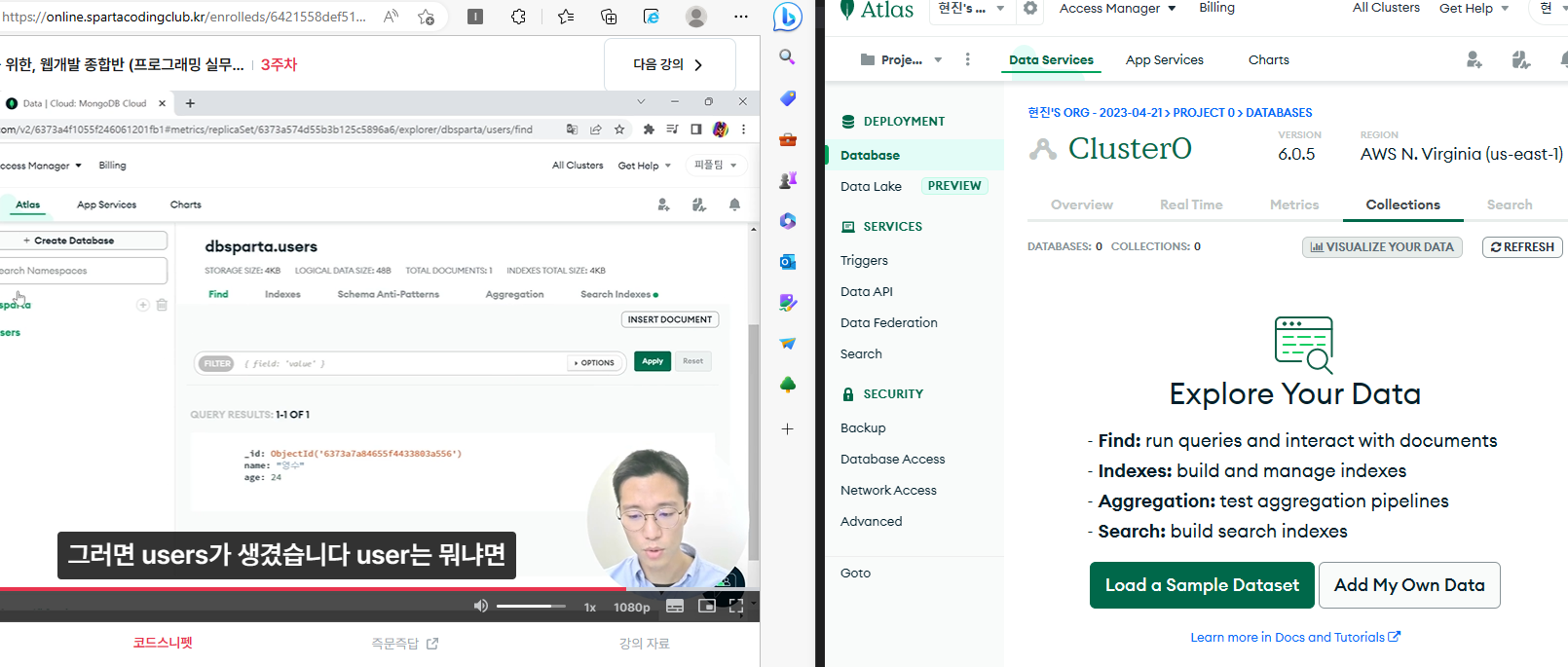1568x667 pixels.
Task: Open the Tools briefcase icon in Edge sidebar
Action: coord(788,139)
